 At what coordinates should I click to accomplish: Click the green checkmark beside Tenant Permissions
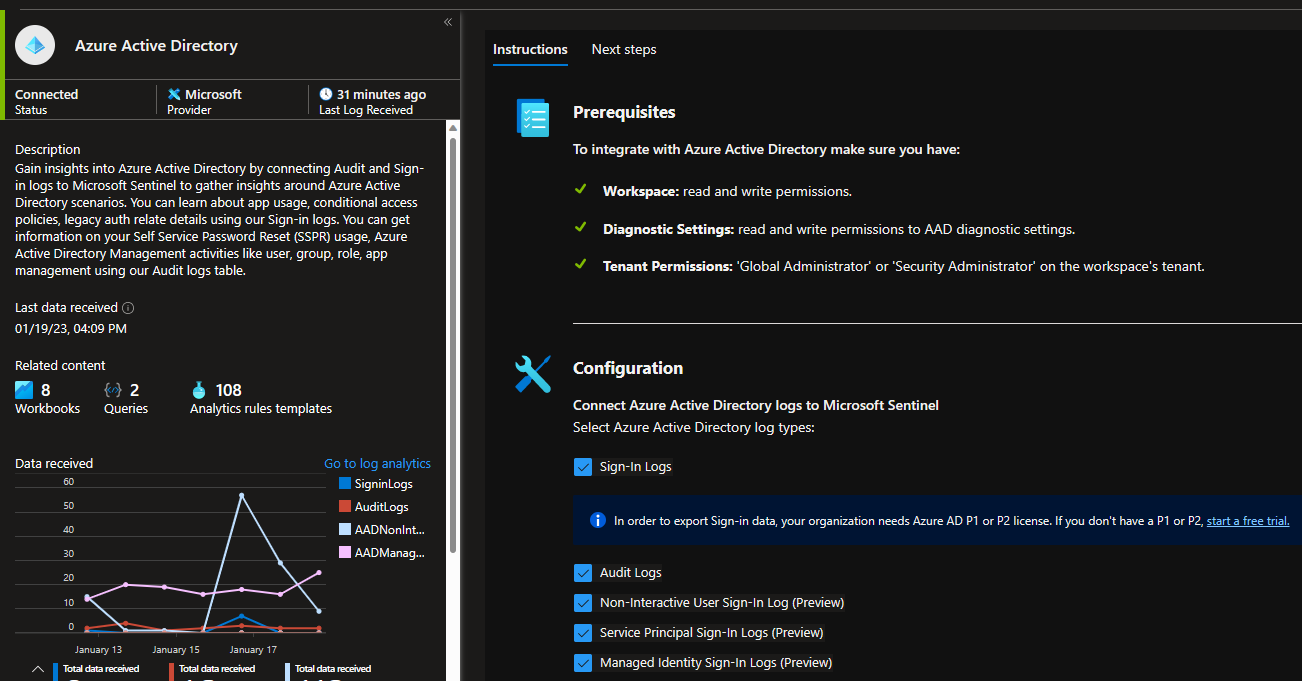[x=580, y=264]
